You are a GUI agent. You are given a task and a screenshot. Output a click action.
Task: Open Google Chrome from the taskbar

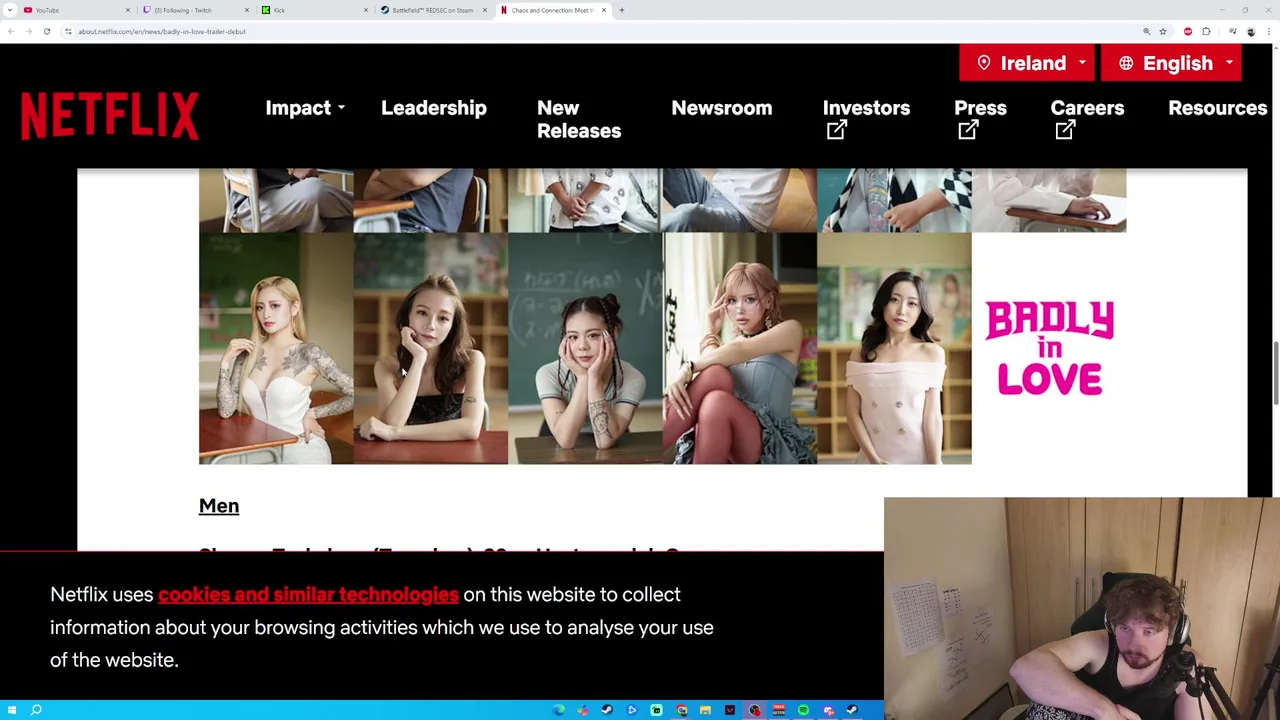pyautogui.click(x=681, y=710)
